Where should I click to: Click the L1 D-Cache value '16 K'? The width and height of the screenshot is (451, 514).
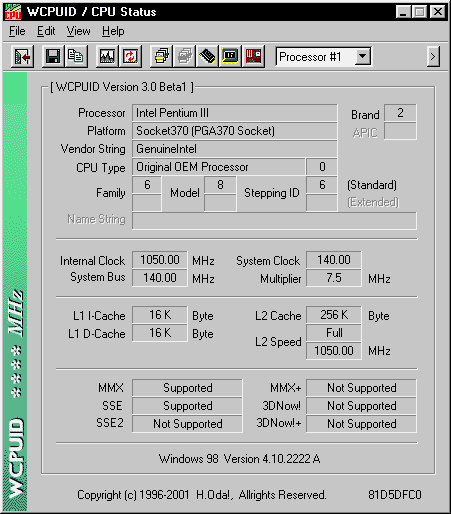point(160,333)
